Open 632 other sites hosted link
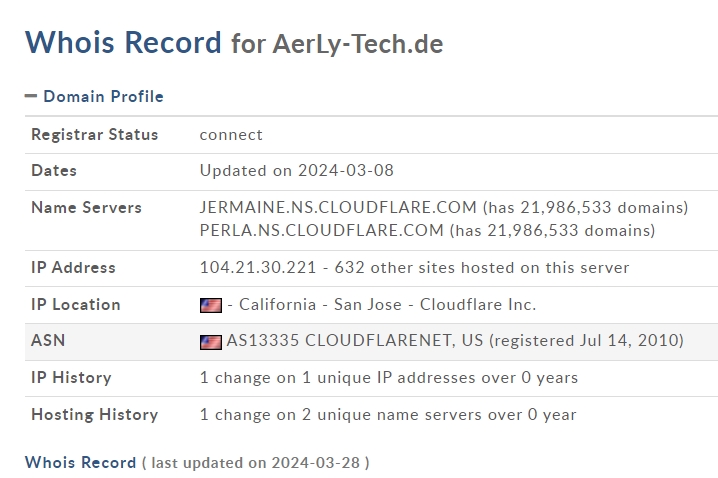Image resolution: width=718 pixels, height=478 pixels. point(482,267)
